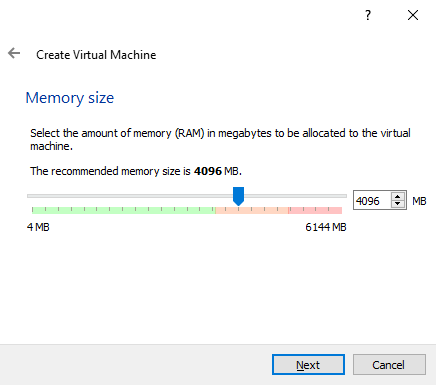Click the slider track right of the handle

pyautogui.click(x=295, y=196)
